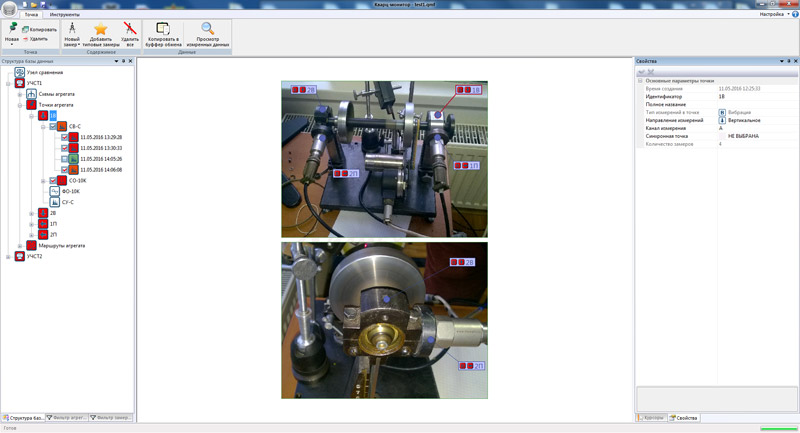800x433 pixels.
Task: Click the 2П label on bottom photo
Action: (x=471, y=366)
